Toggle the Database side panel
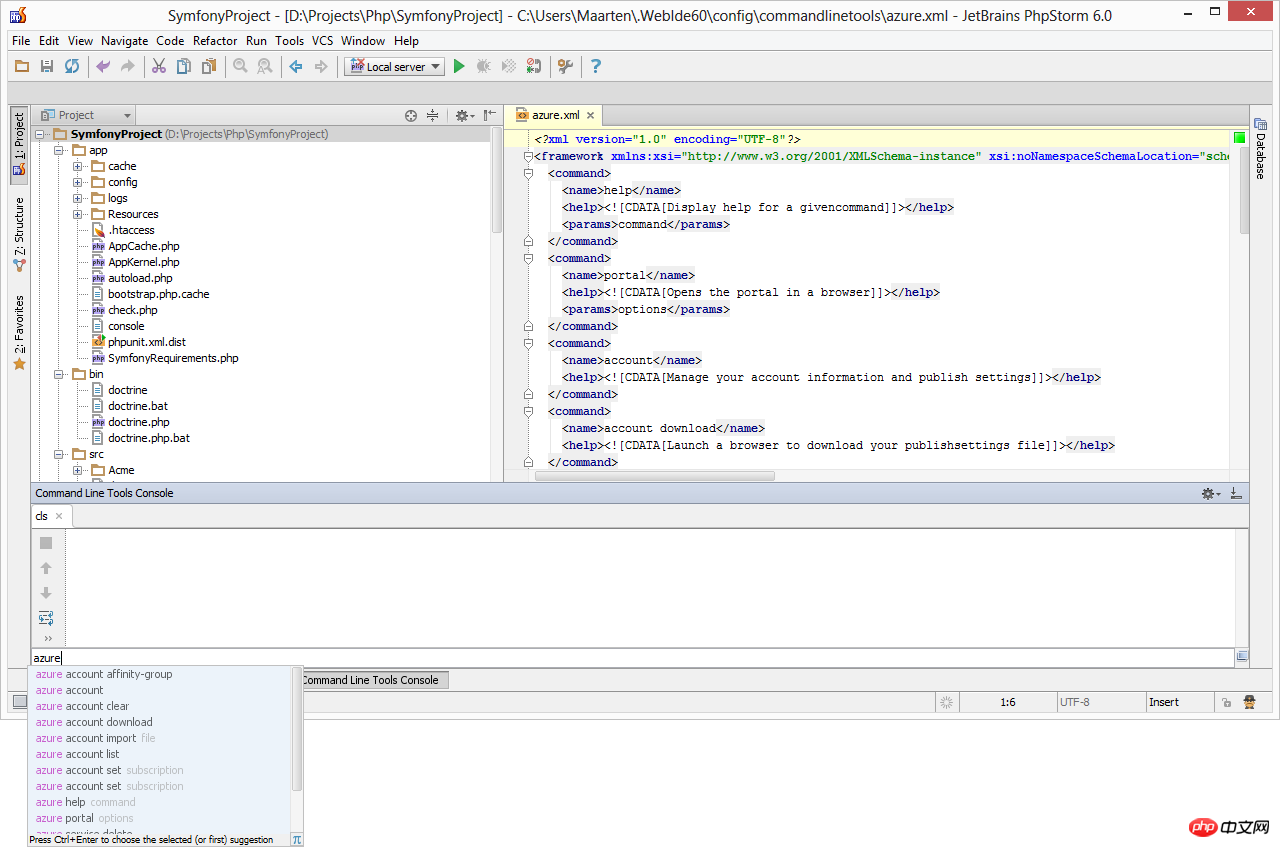 tap(1260, 156)
